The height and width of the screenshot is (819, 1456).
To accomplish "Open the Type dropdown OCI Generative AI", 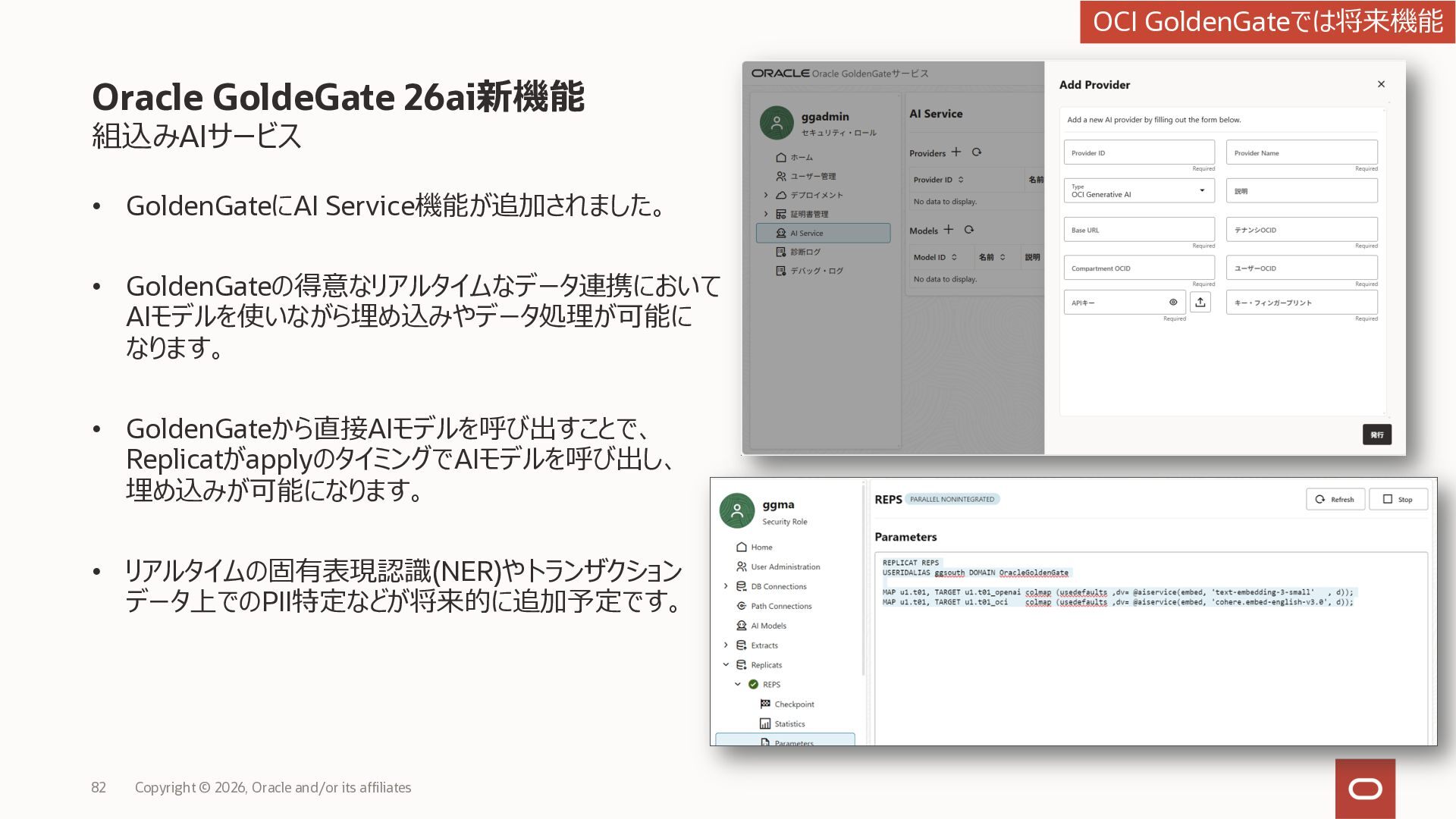I will point(1138,191).
